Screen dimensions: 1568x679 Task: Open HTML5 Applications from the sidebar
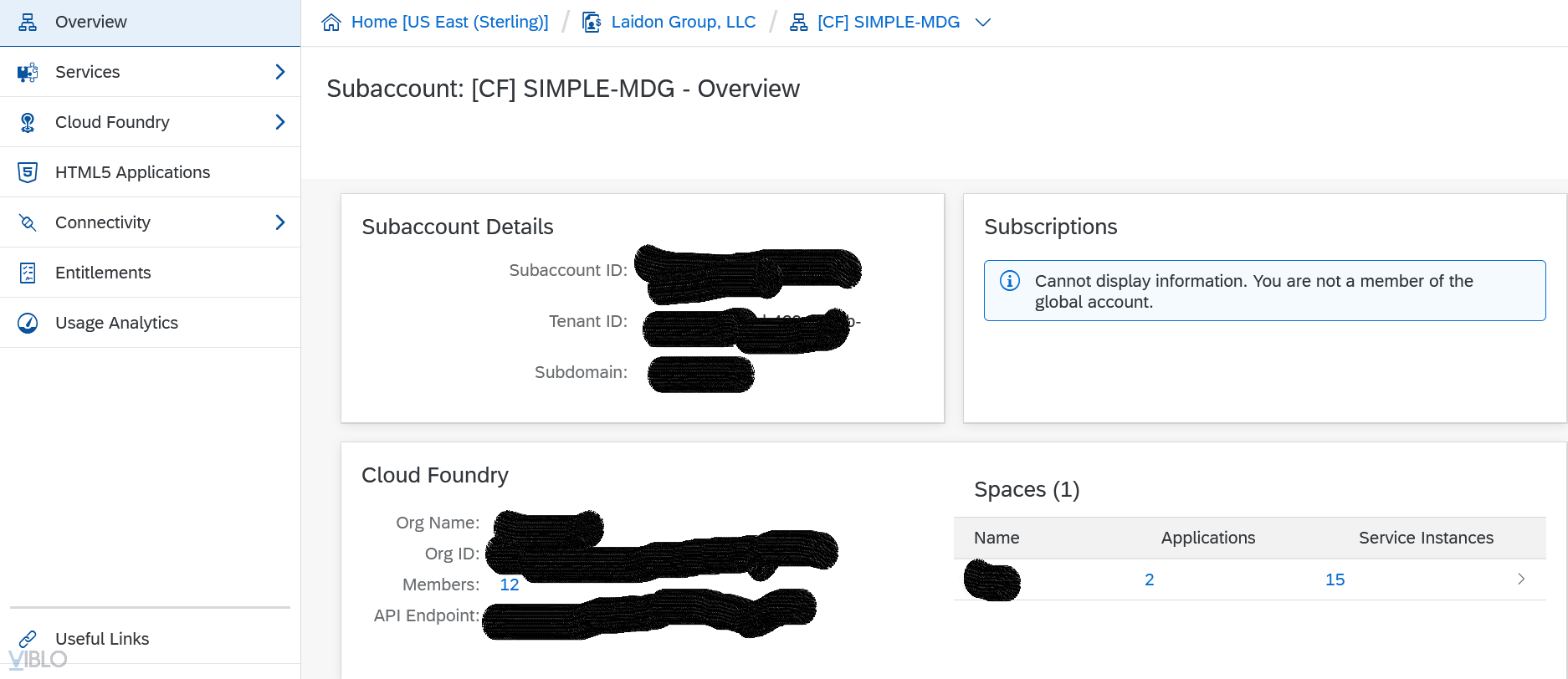(x=132, y=172)
